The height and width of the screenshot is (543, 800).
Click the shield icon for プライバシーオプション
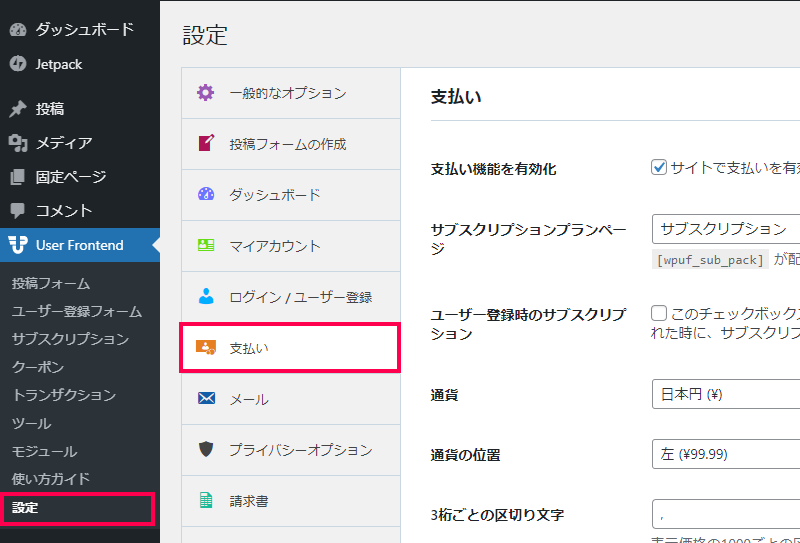click(x=206, y=449)
